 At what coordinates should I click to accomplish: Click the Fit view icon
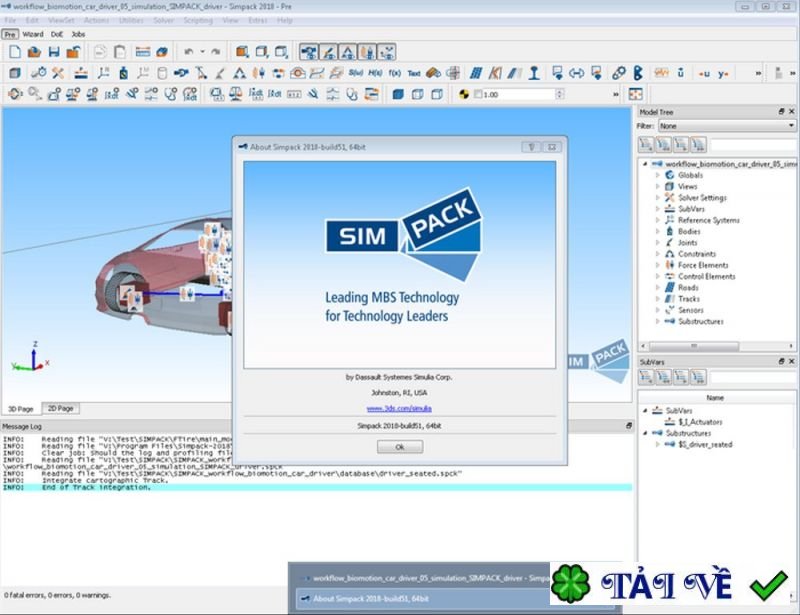click(x=635, y=94)
